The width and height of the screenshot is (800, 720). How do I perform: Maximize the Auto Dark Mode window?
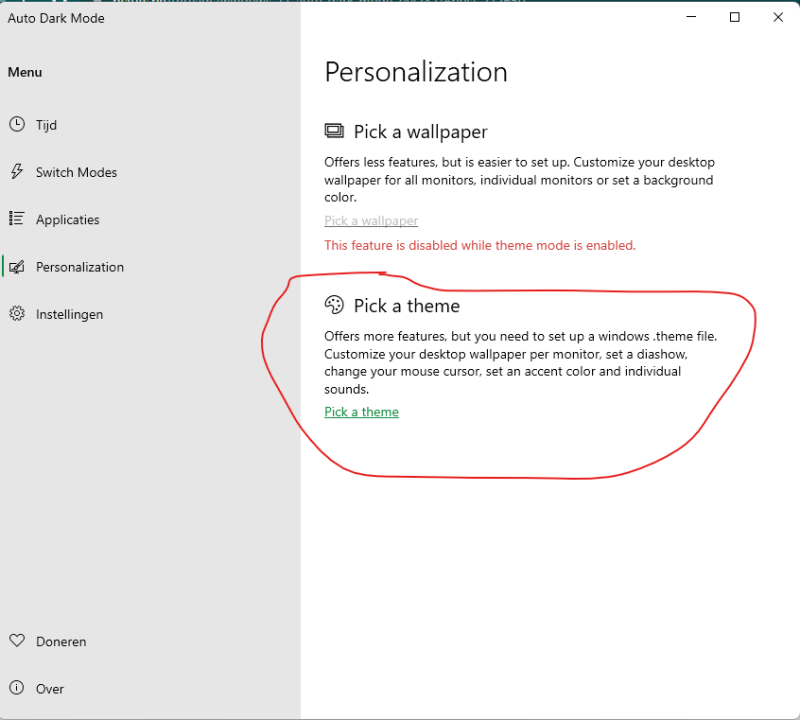(735, 17)
